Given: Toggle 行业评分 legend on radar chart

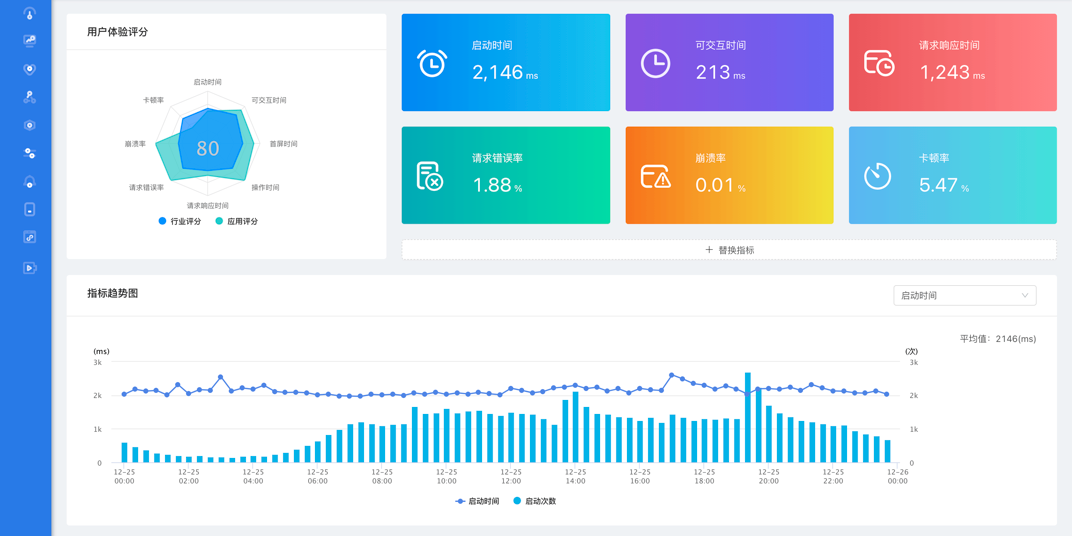Looking at the screenshot, I should tap(180, 221).
